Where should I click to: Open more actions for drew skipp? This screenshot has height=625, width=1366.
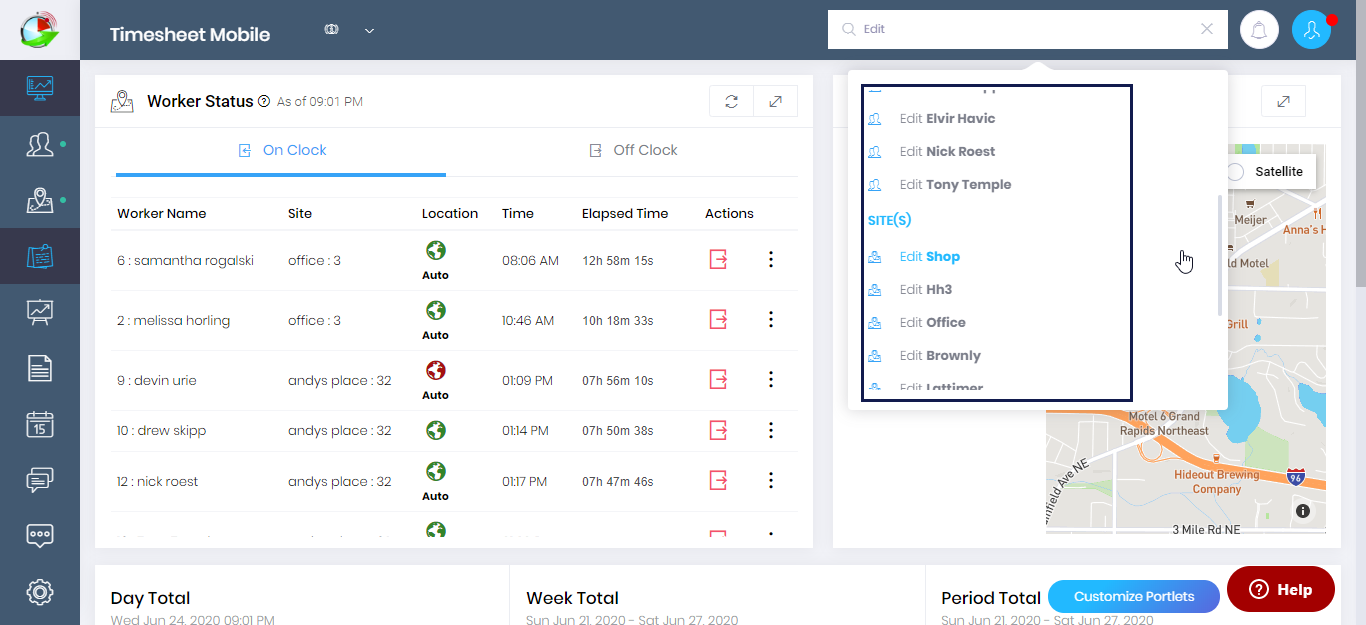click(771, 430)
